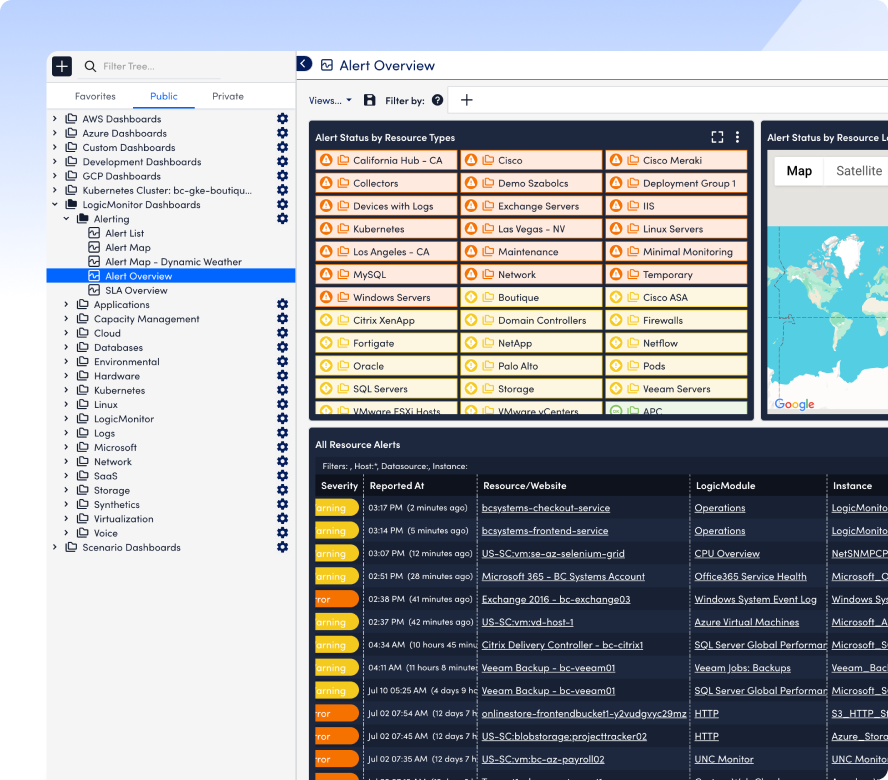Select the Map view tab
The image size is (888, 780).
coord(799,171)
